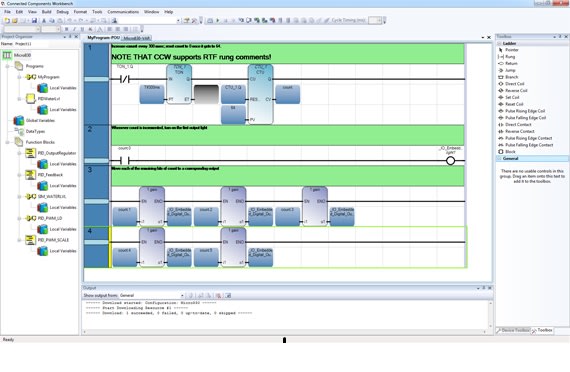This screenshot has height=372, width=570.
Task: Click the green Run arrow icon
Action: coord(218,21)
